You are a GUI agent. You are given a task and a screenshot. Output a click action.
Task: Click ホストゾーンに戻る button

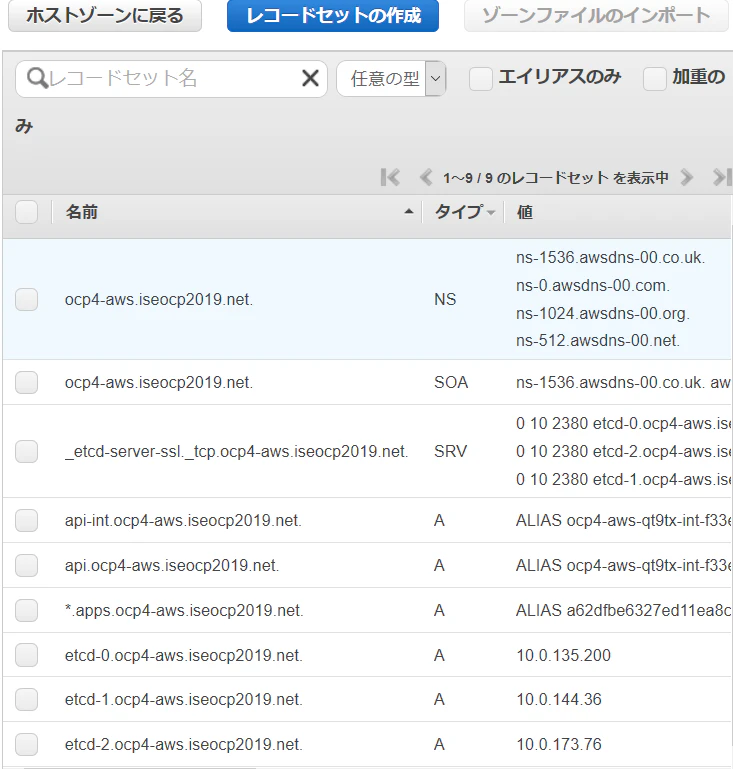105,15
